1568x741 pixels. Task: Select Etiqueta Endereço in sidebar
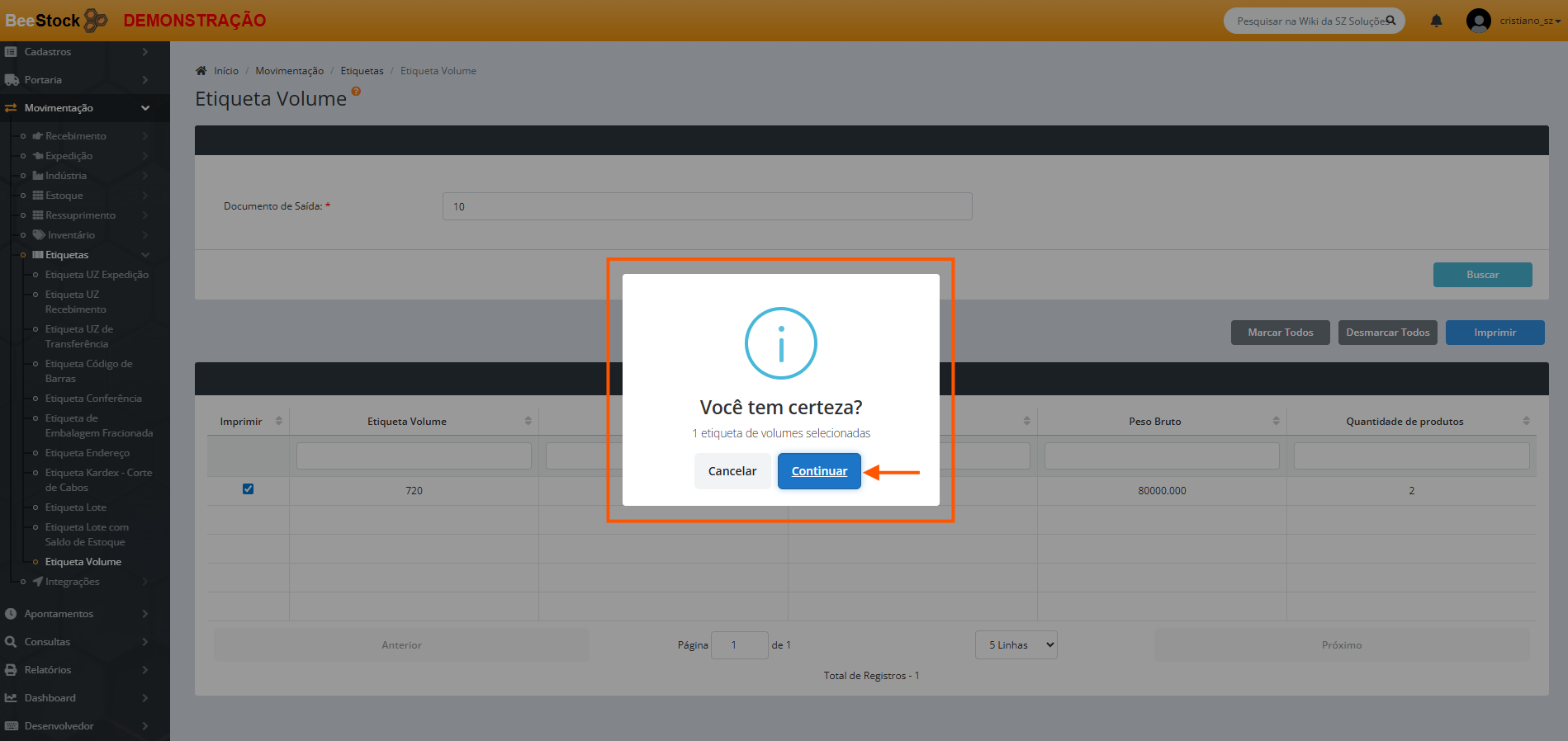coord(88,453)
